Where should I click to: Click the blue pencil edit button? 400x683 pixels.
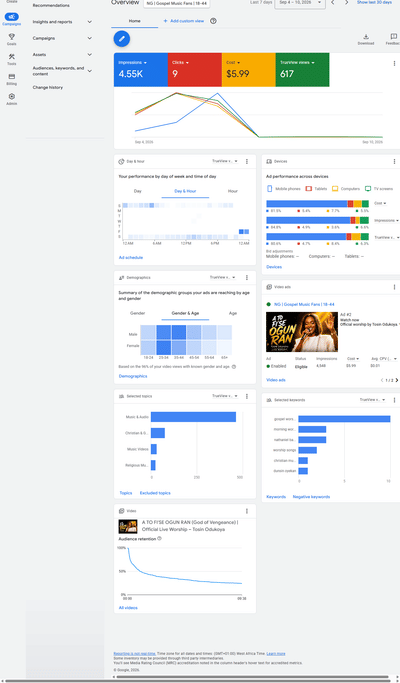(x=122, y=39)
